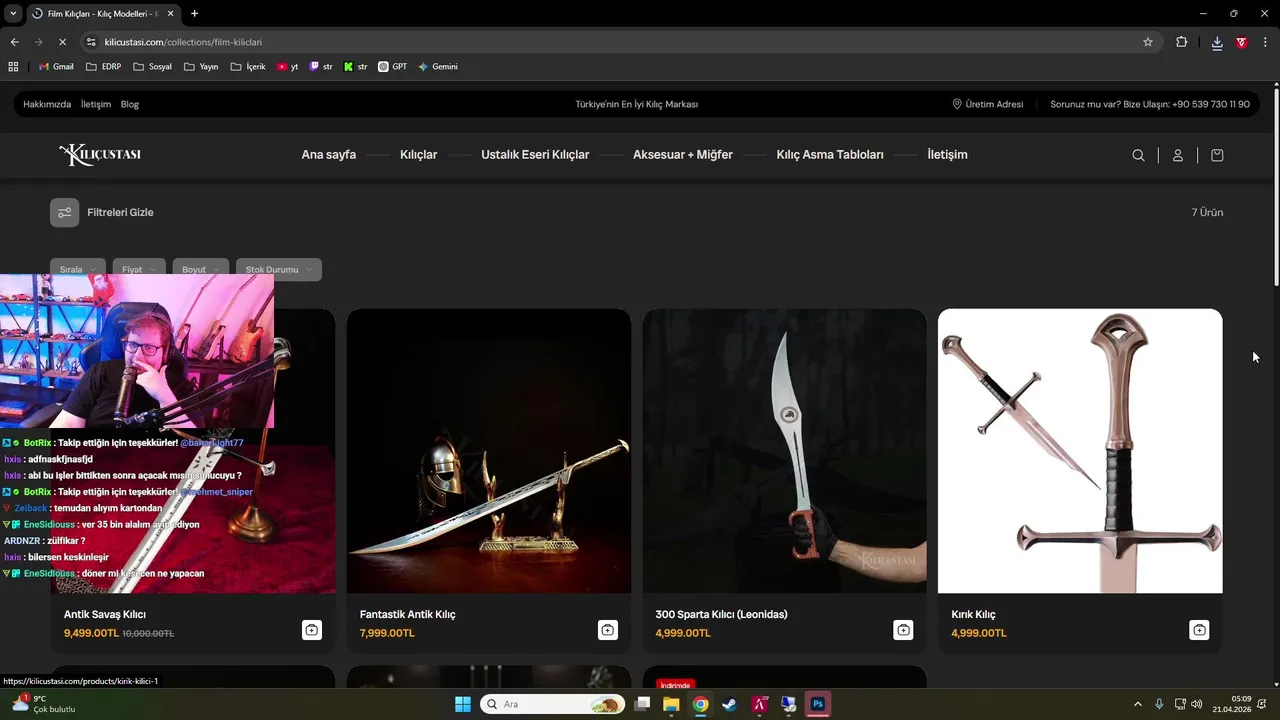Open Ustalık Eseri Kılıçlar menu
Image resolution: width=1280 pixels, height=720 pixels.
click(535, 155)
